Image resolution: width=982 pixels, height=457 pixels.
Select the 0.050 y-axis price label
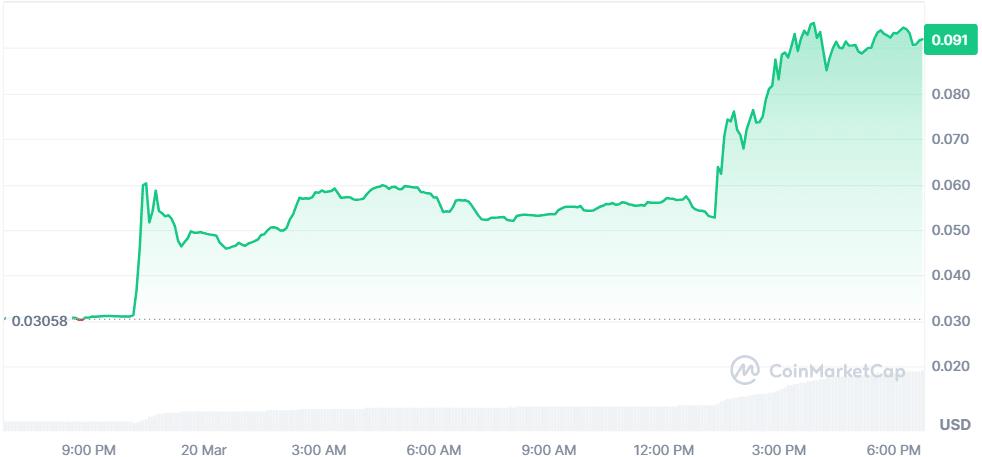click(948, 230)
